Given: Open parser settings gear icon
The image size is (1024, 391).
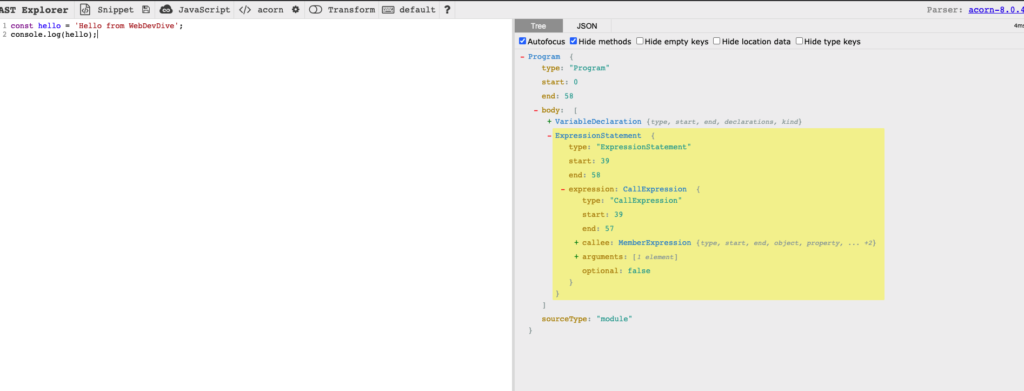Looking at the screenshot, I should [295, 10].
